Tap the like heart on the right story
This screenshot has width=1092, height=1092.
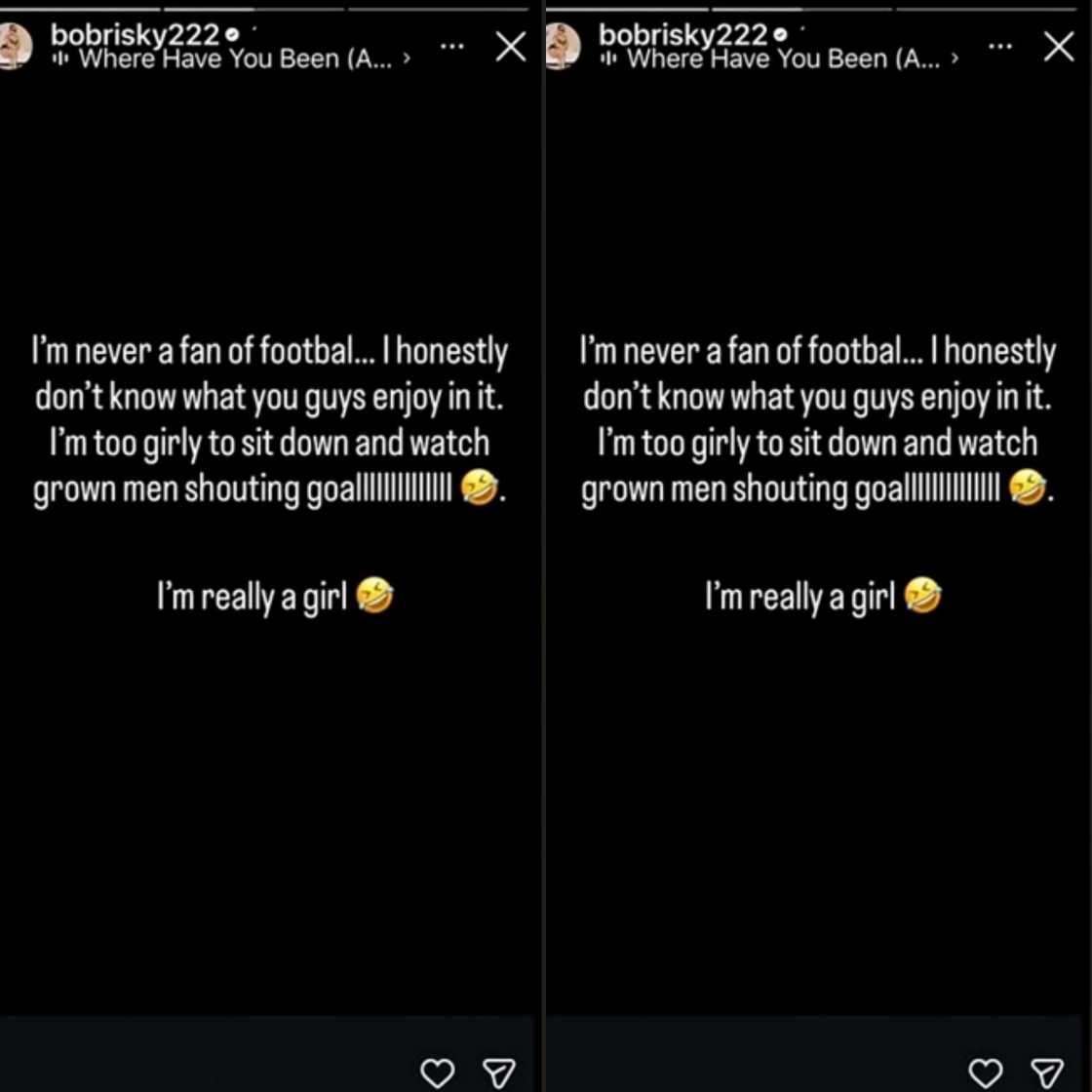point(987,1072)
